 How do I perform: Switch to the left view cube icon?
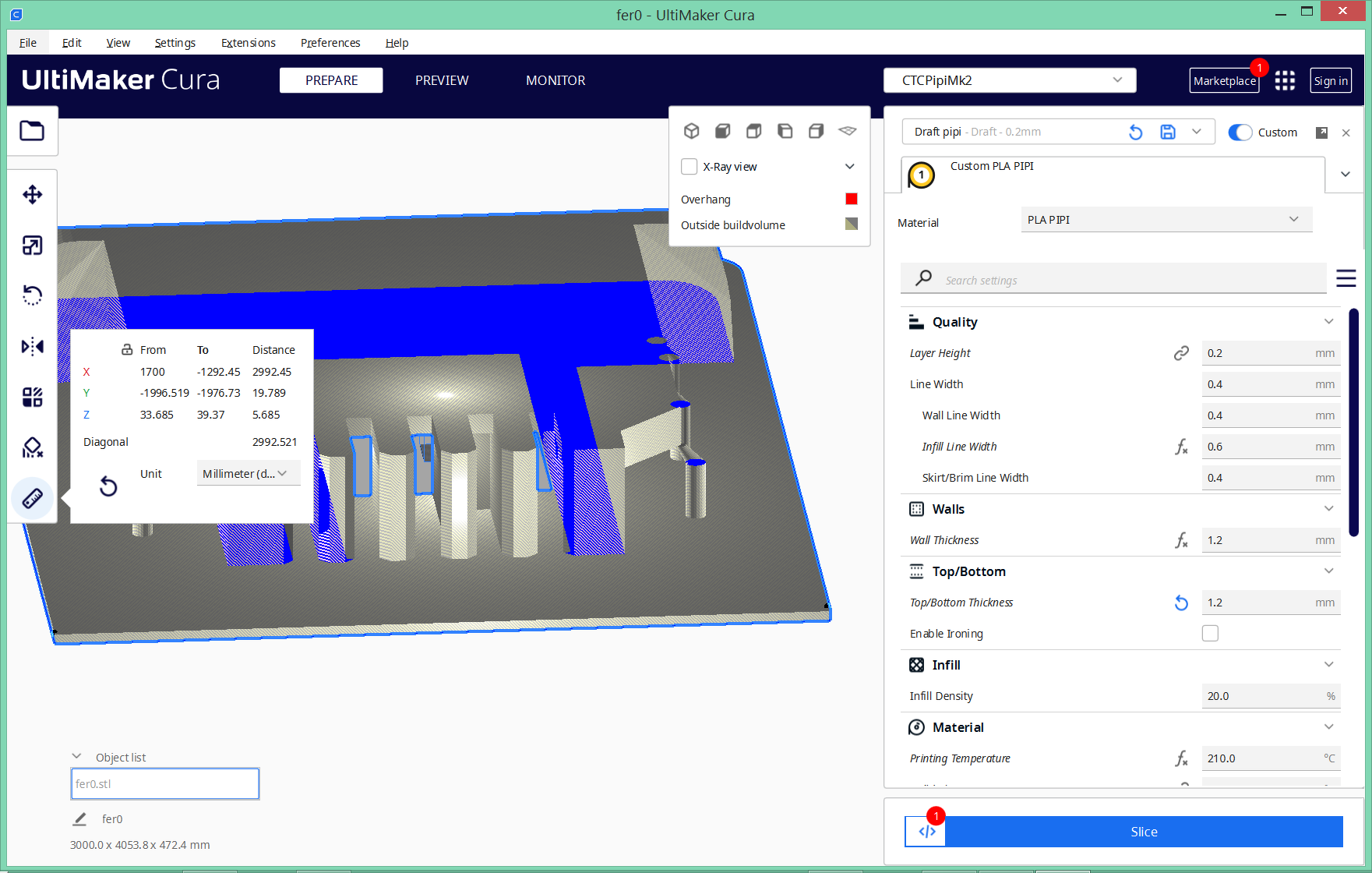[x=785, y=131]
